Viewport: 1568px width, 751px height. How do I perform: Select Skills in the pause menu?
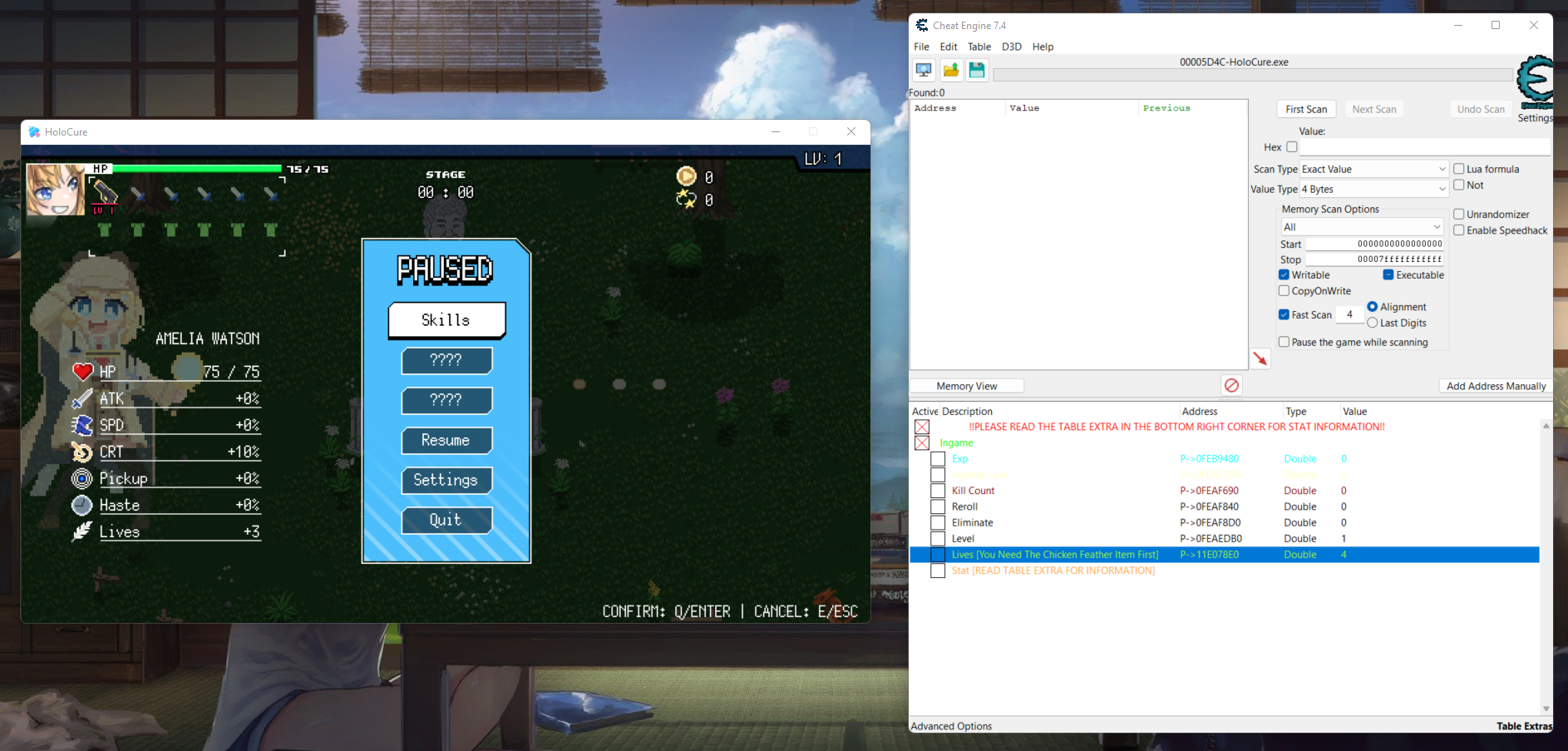(446, 320)
